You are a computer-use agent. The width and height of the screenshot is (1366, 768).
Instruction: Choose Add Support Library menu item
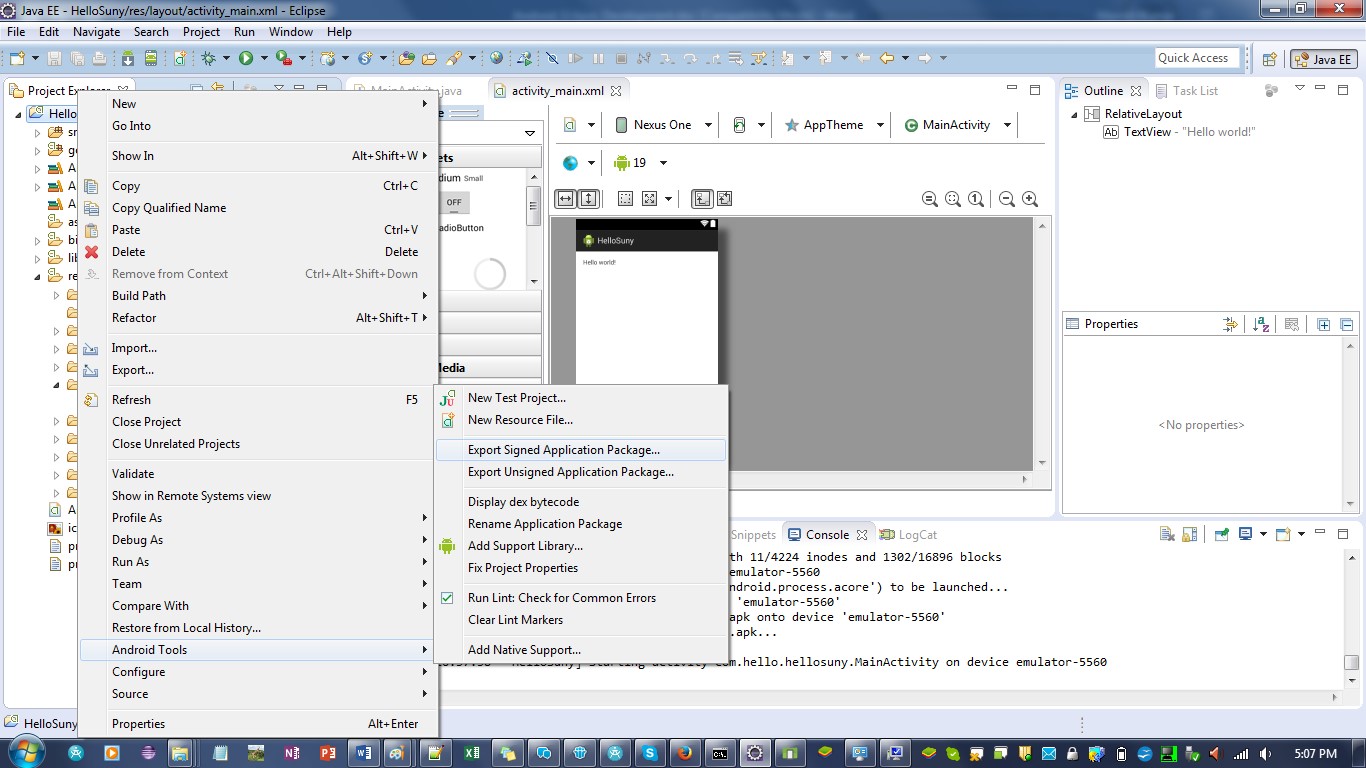(x=581, y=546)
